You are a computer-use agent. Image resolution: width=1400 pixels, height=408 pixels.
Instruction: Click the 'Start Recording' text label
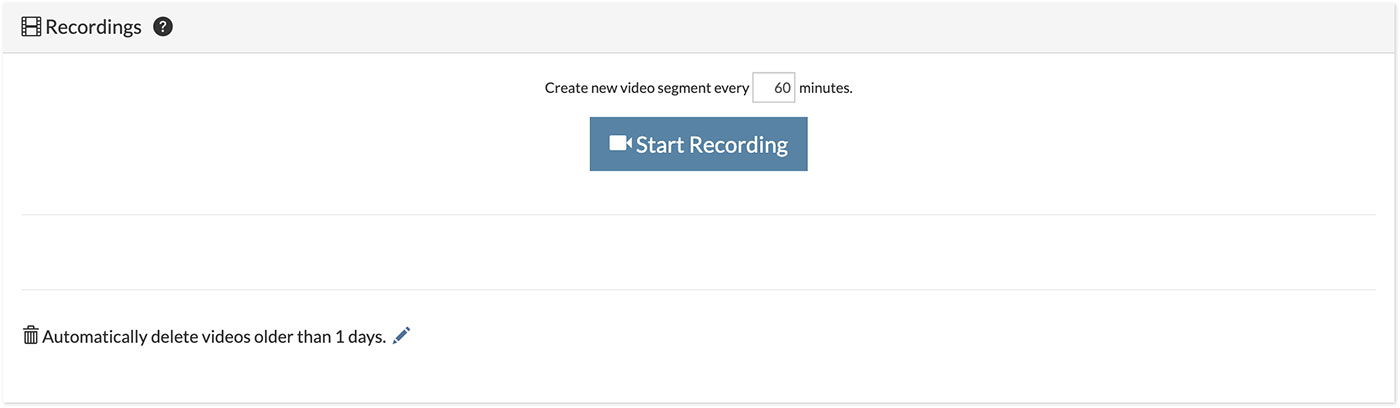click(x=711, y=145)
